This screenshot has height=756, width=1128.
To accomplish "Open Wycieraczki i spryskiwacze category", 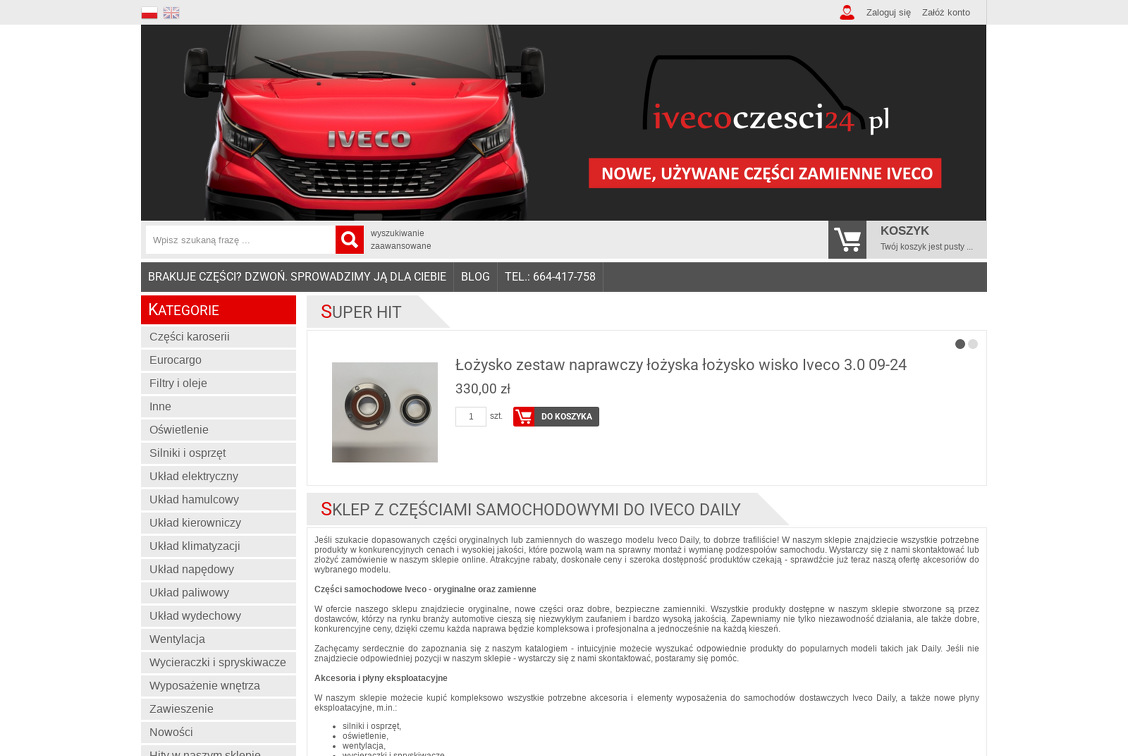I will click(x=218, y=662).
